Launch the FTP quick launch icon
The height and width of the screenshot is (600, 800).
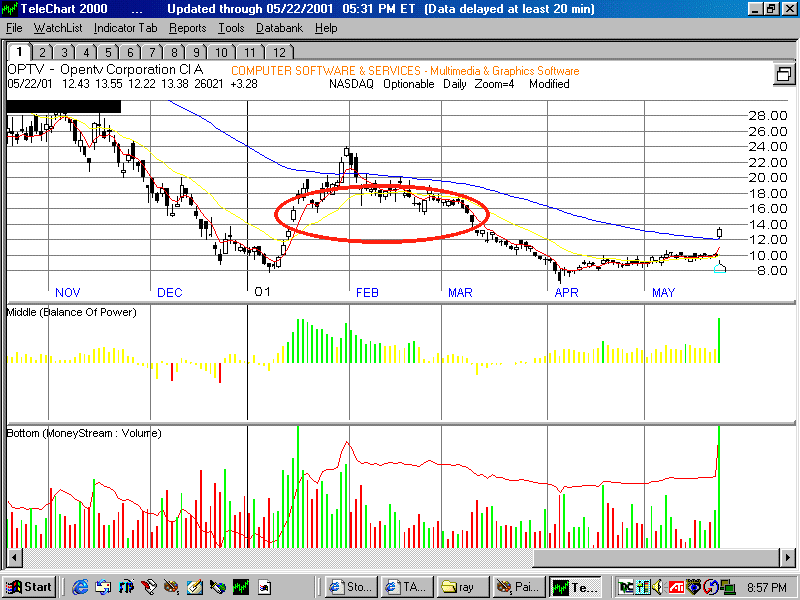126,587
